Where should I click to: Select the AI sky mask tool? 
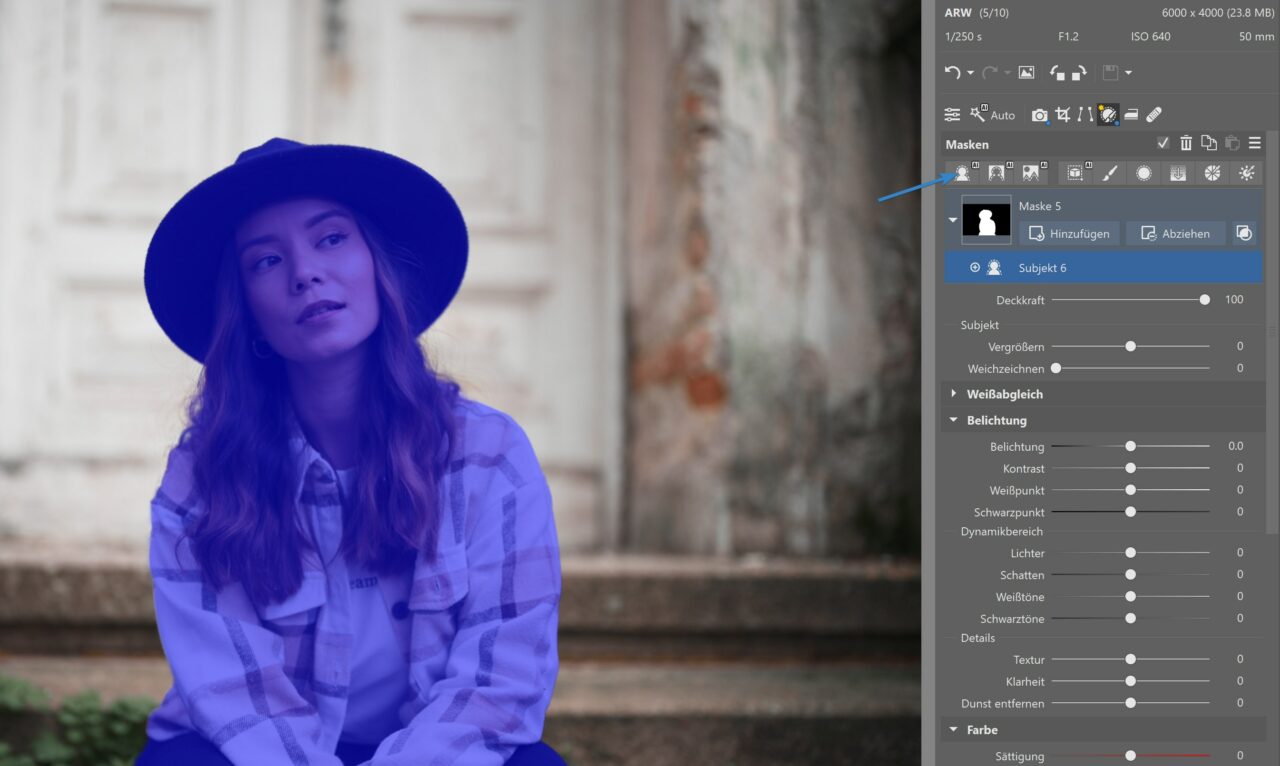[x=1031, y=173]
